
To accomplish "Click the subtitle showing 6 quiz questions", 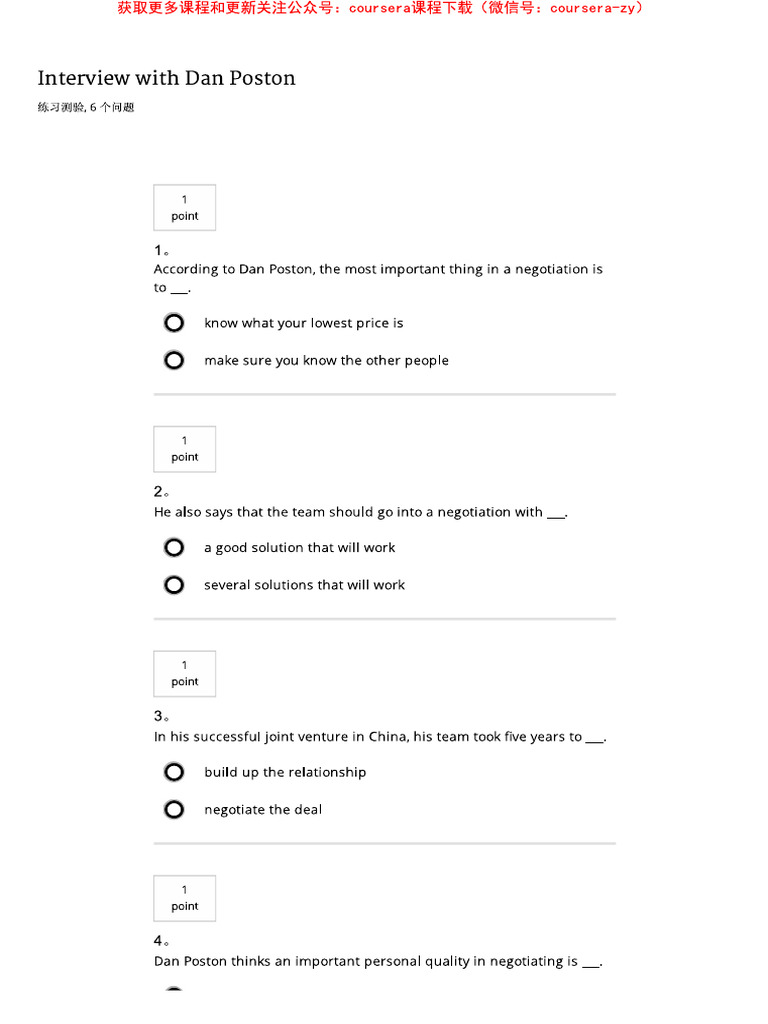I will click(x=86, y=107).
